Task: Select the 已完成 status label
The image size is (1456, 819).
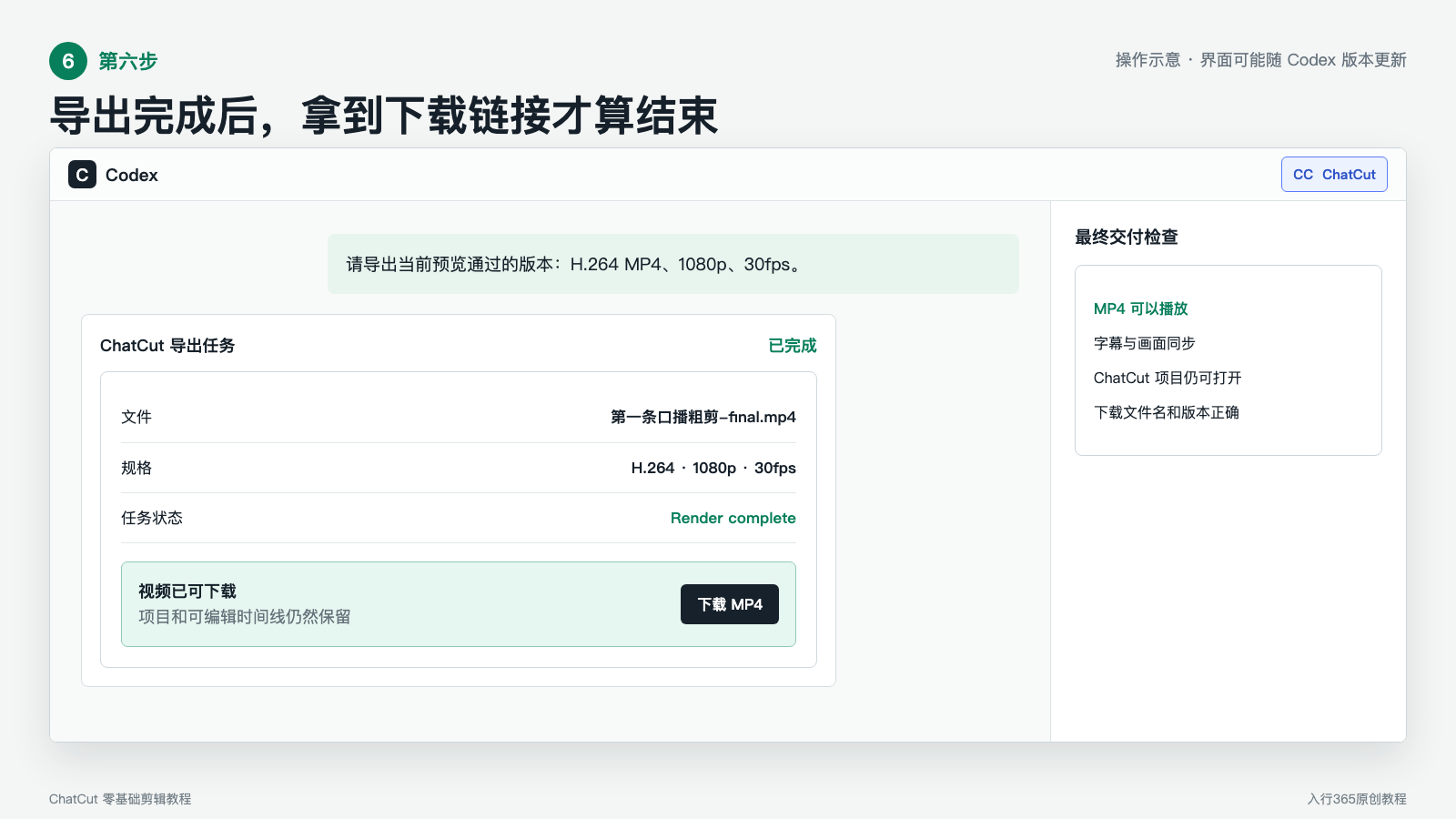Action: coord(793,346)
